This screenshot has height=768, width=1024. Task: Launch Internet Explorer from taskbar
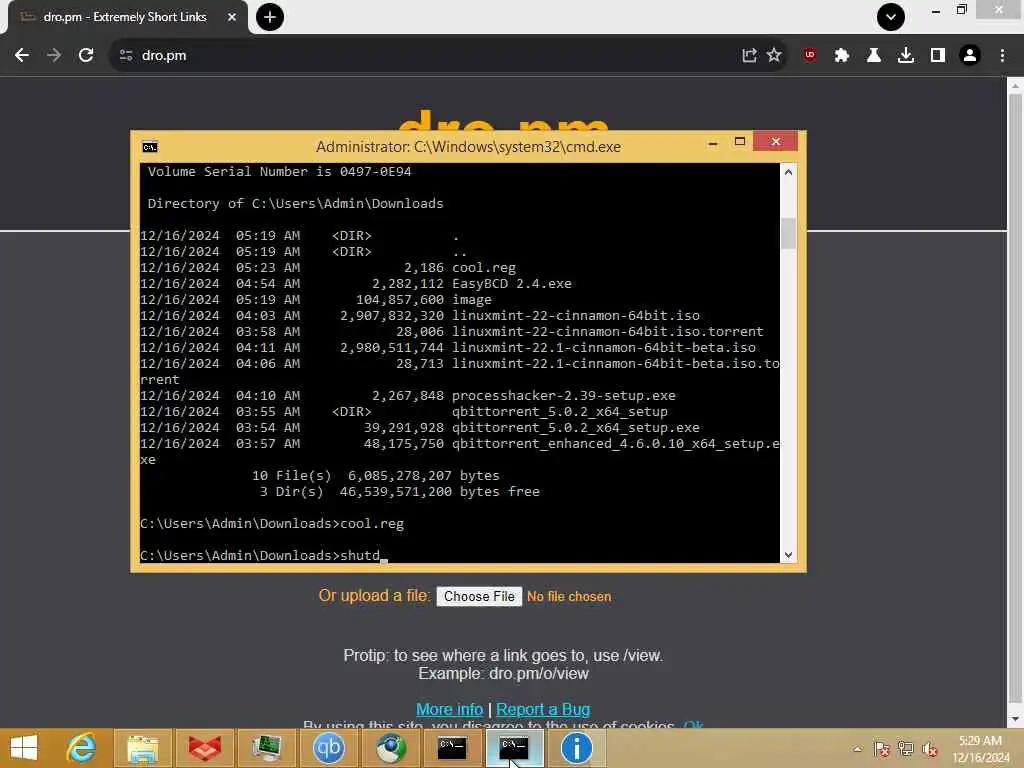pos(82,748)
